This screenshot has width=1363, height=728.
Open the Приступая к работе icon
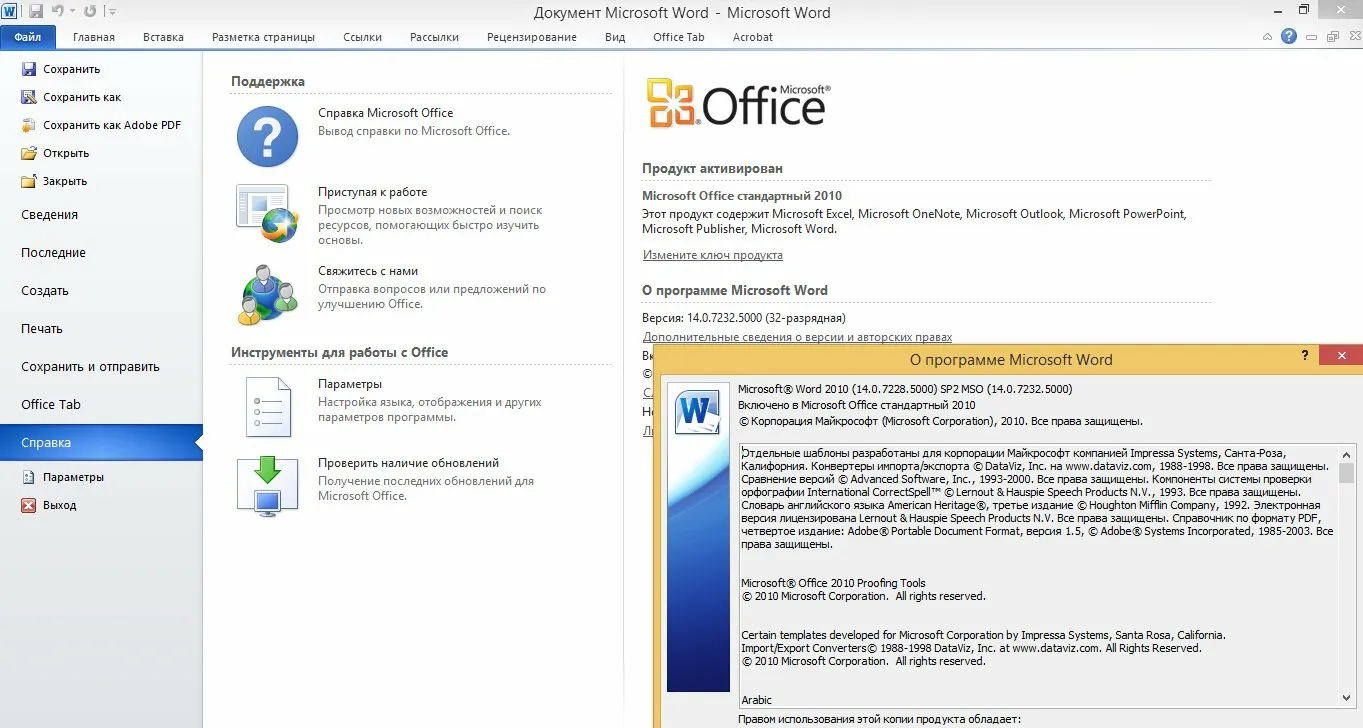coord(267,214)
